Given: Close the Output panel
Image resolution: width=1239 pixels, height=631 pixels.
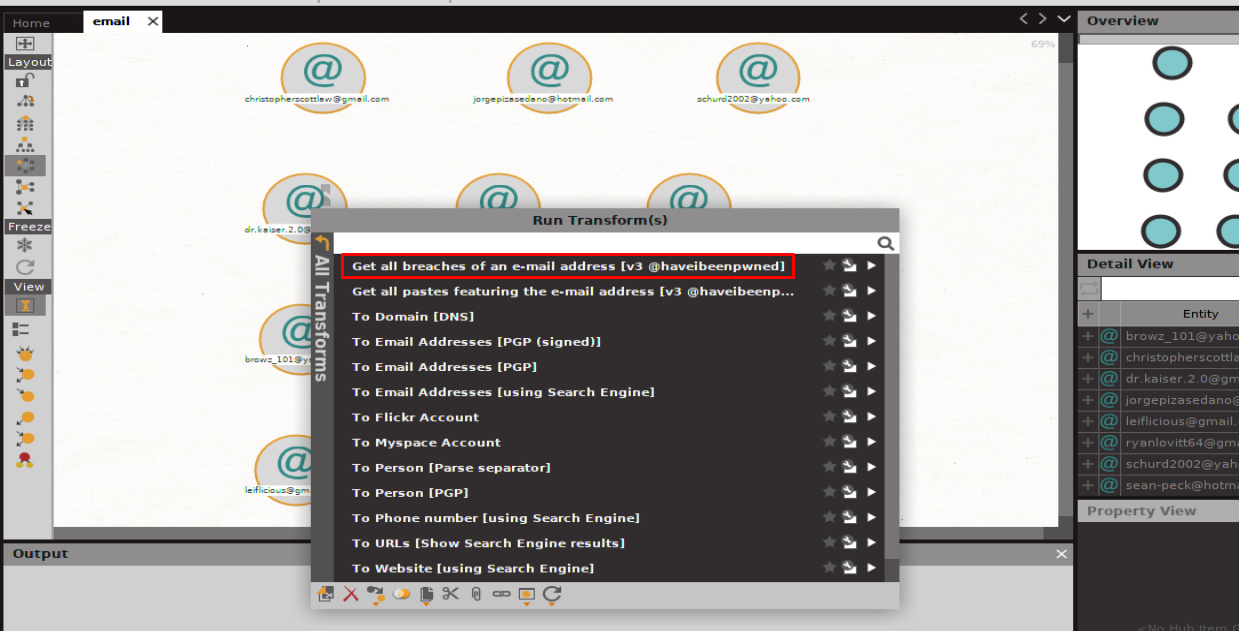Looking at the screenshot, I should (x=1062, y=554).
